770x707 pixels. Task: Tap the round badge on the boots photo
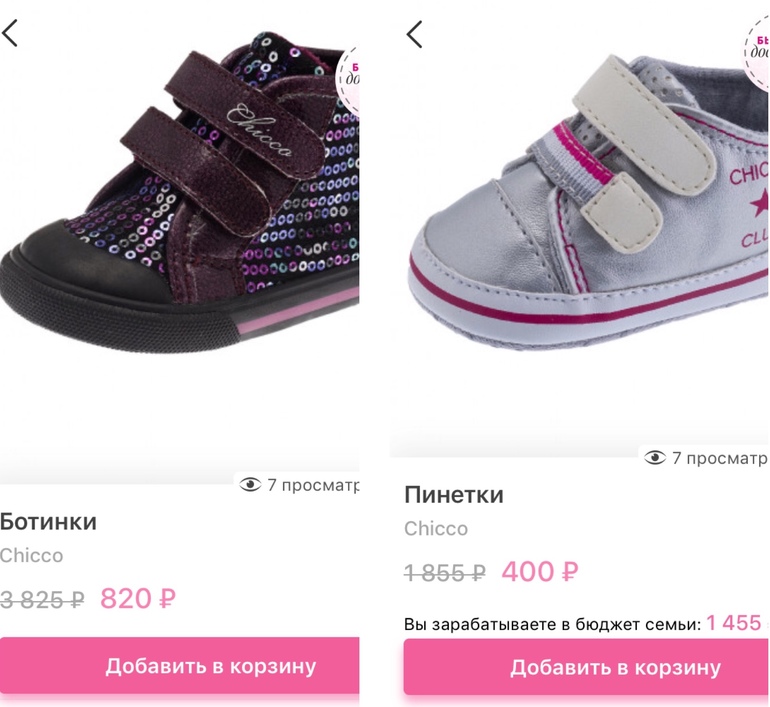pyautogui.click(x=350, y=73)
